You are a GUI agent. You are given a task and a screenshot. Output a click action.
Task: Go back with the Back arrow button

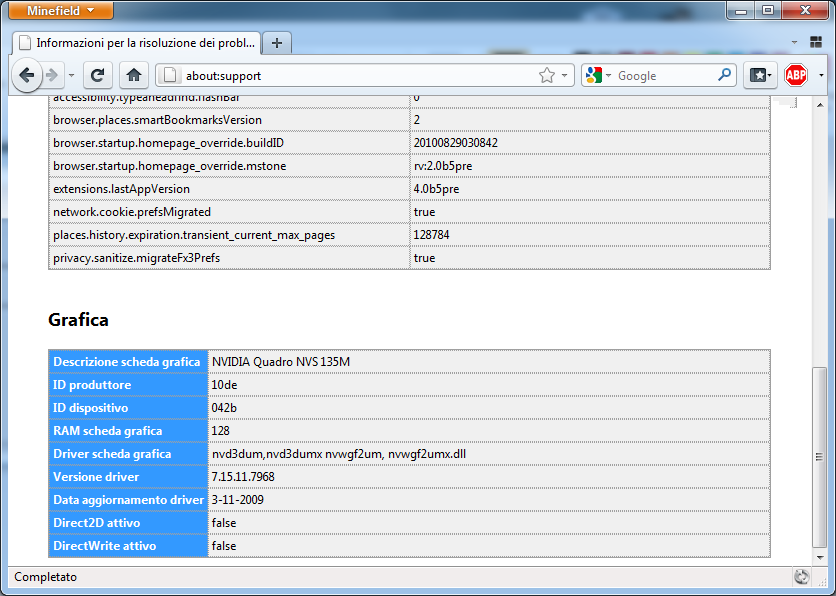point(27,76)
